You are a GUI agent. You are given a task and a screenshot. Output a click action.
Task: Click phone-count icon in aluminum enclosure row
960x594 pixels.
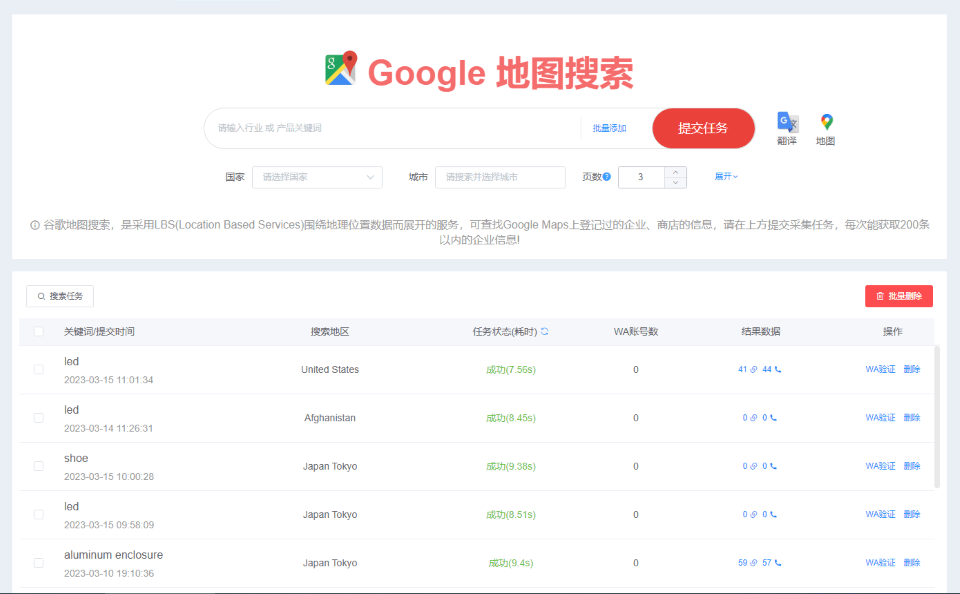pos(778,563)
